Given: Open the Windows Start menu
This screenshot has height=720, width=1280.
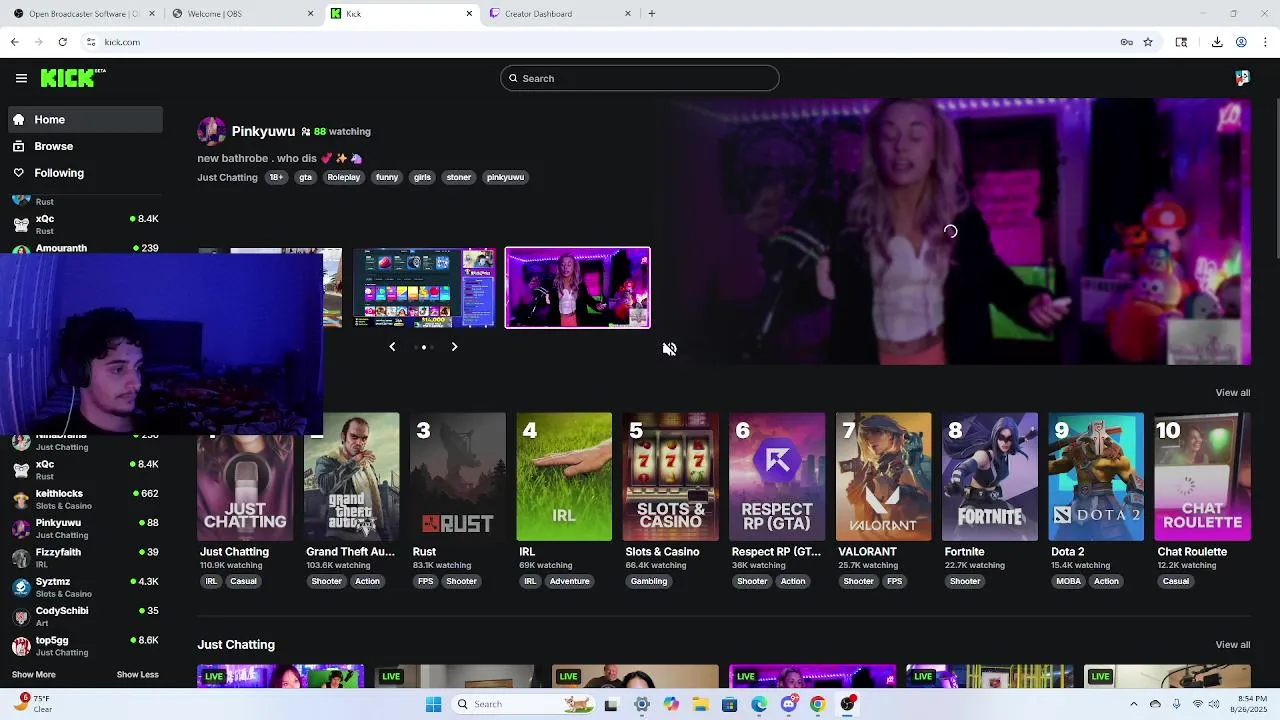Looking at the screenshot, I should pyautogui.click(x=433, y=704).
